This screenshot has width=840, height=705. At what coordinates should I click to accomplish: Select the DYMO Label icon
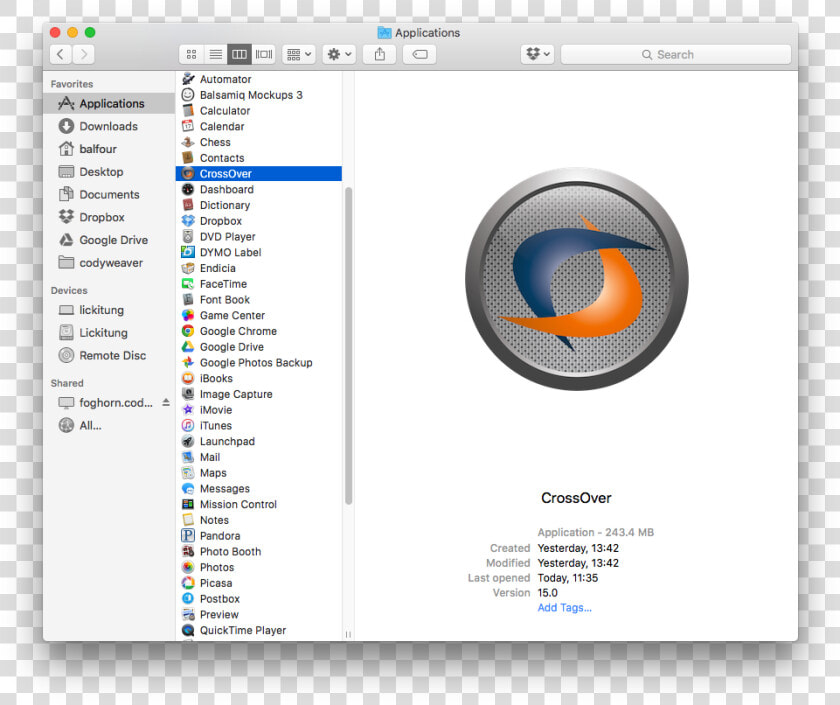coord(188,252)
